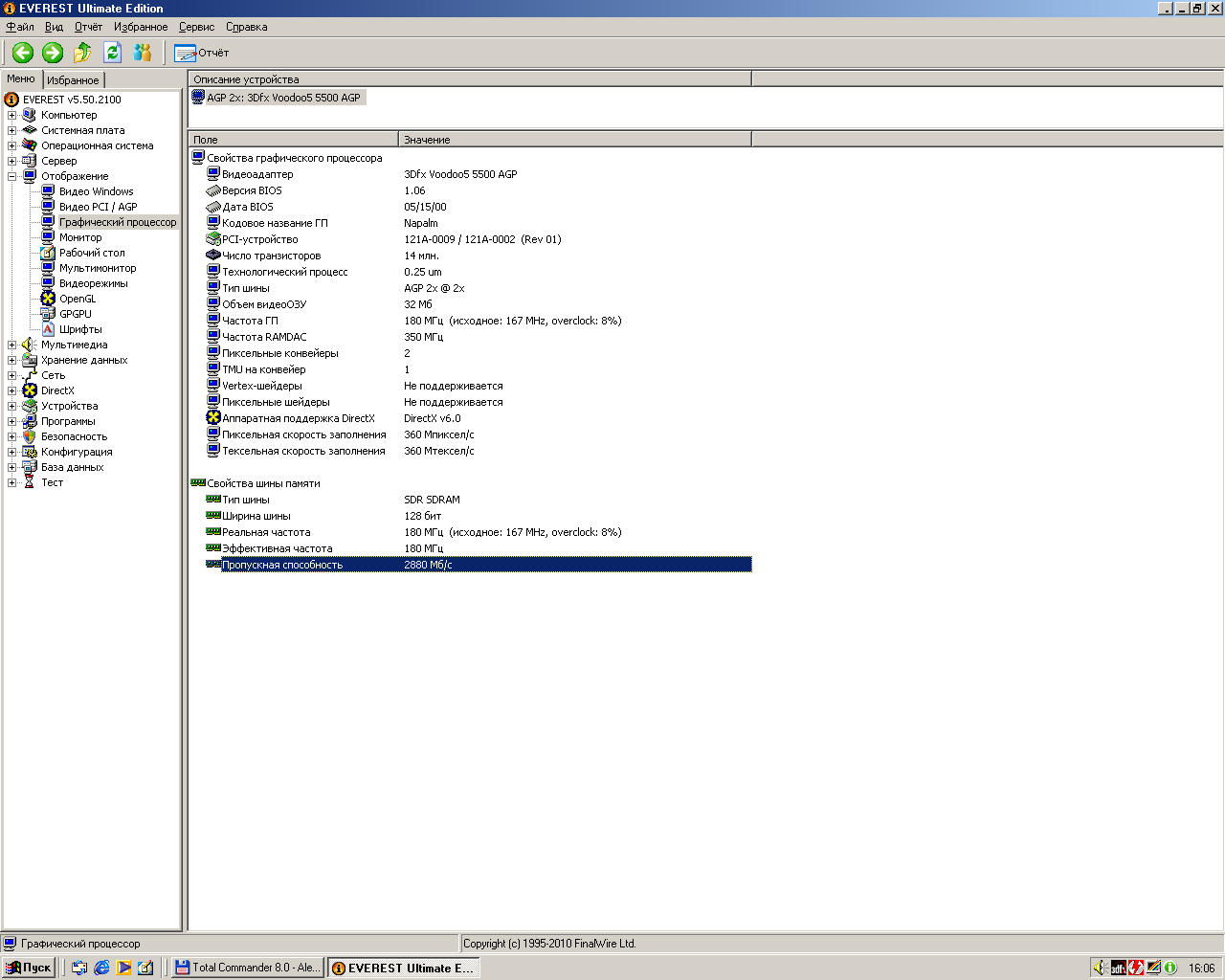This screenshot has height=980, width=1225.
Task: Collapse the Отображение tree node
Action: [11, 176]
